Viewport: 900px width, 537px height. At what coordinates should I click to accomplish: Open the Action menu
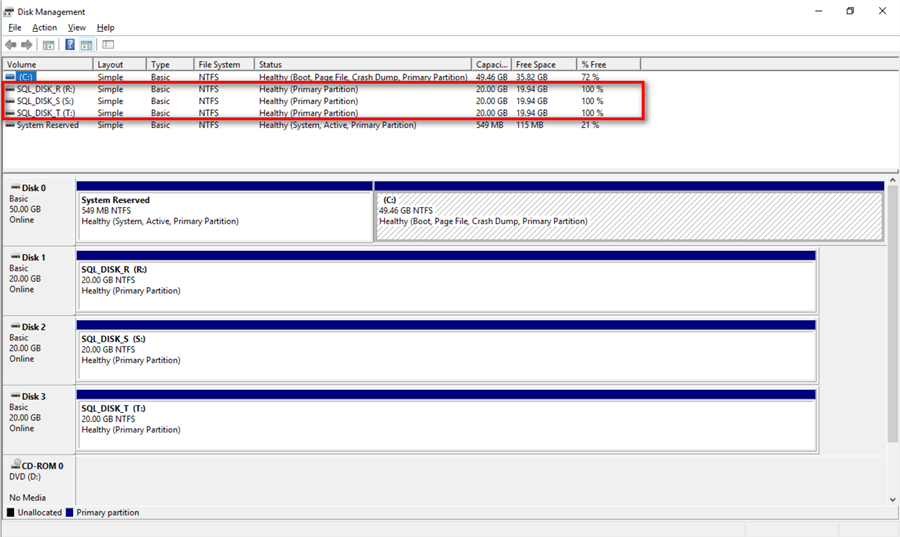(x=44, y=28)
